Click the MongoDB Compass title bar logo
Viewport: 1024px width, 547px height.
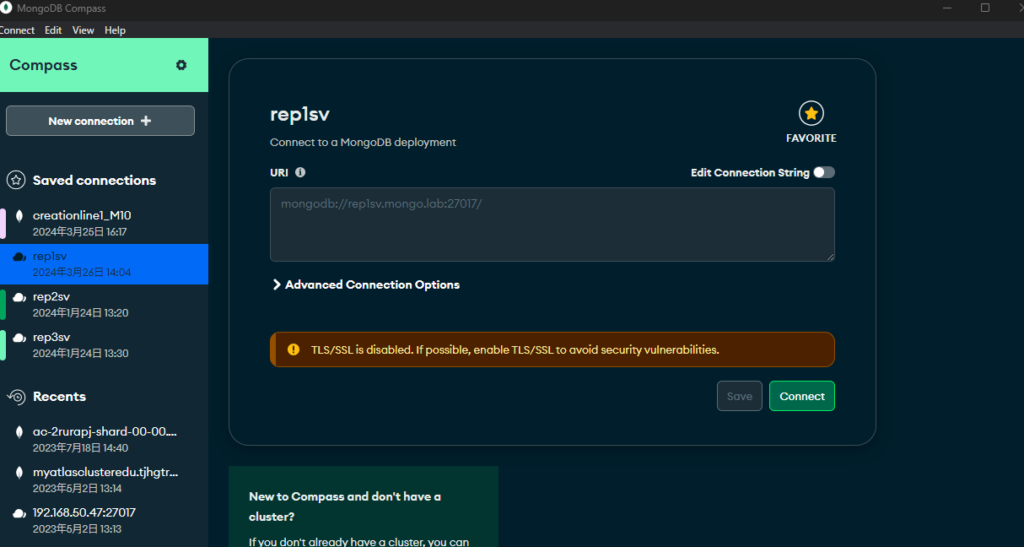(x=6, y=8)
